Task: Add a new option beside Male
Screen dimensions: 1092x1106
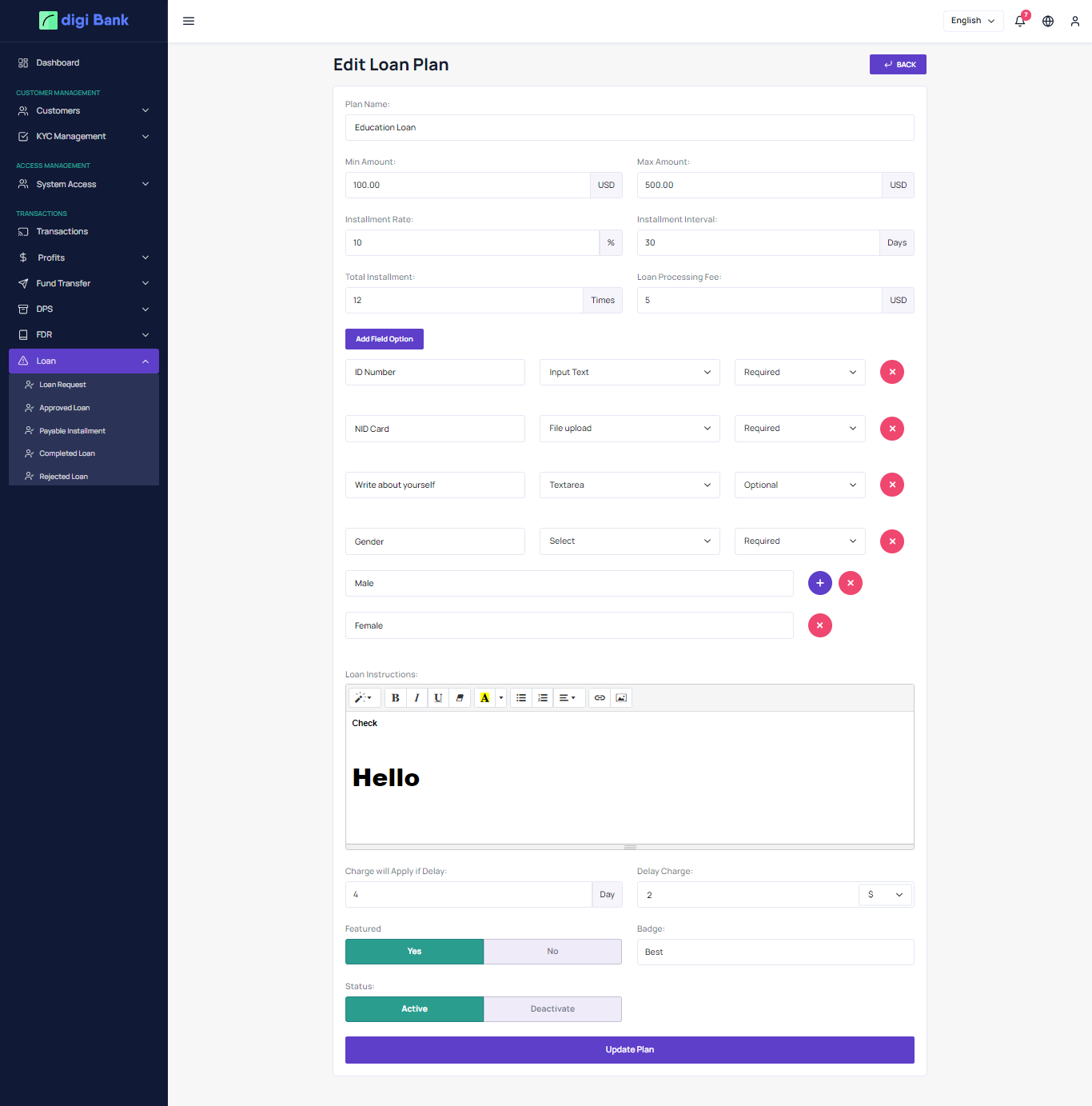Action: pos(819,583)
